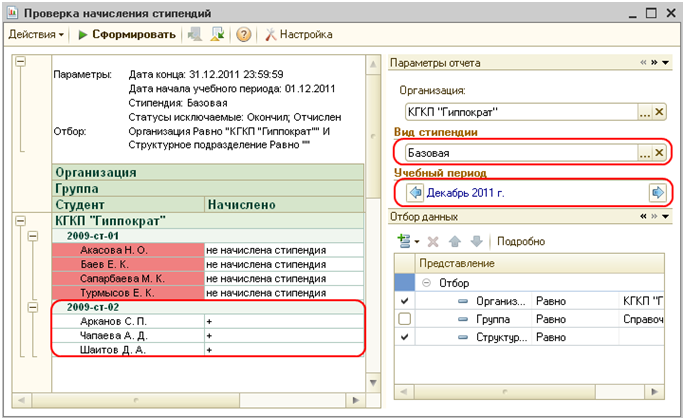
Task: Click the delete filter item icon
Action: point(433,241)
